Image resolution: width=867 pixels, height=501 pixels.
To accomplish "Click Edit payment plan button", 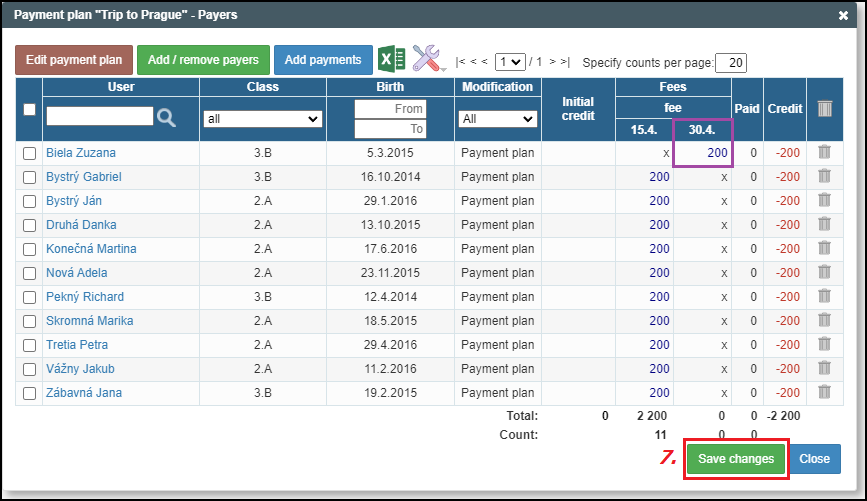I will coord(74,60).
